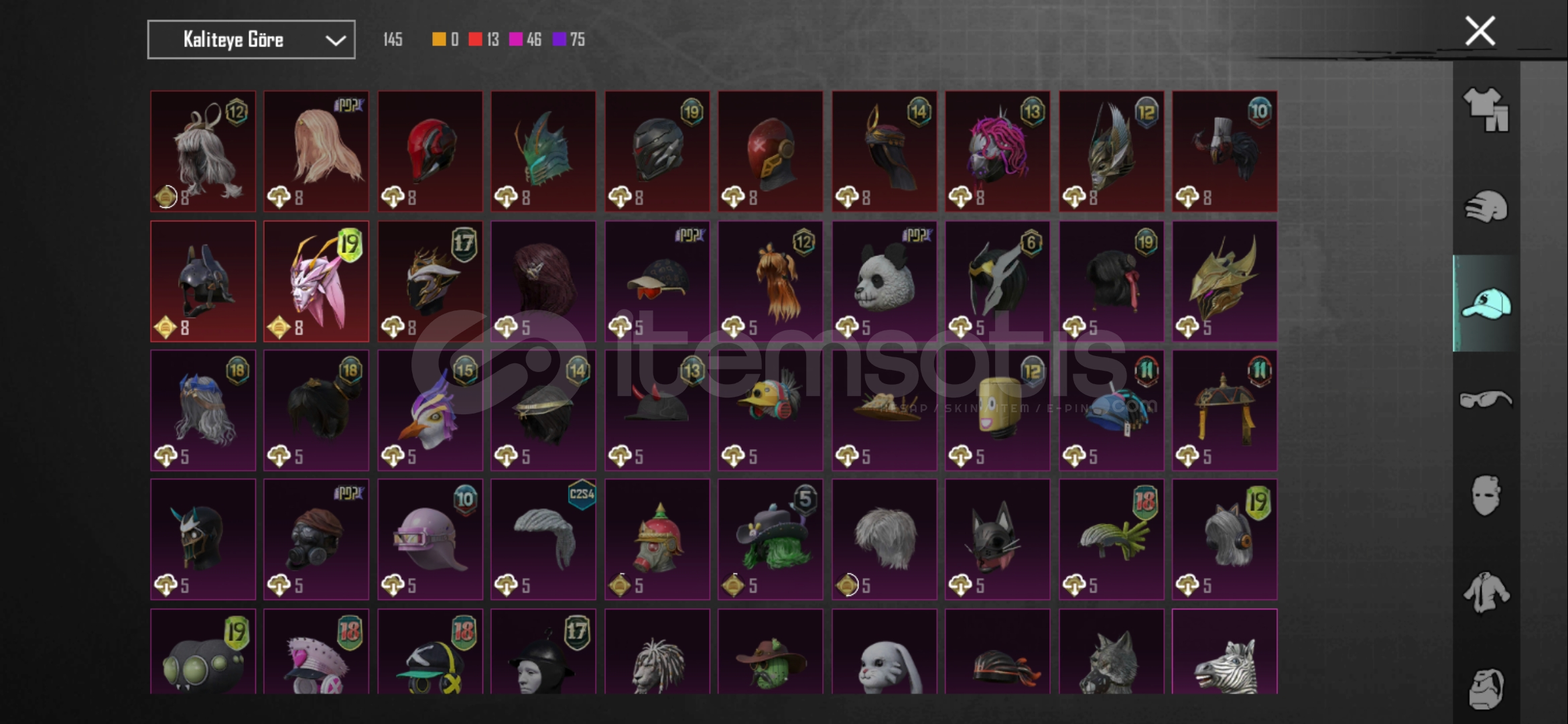Viewport: 1568px width, 724px height.
Task: Select the cap headgear category icon
Action: 1486,304
